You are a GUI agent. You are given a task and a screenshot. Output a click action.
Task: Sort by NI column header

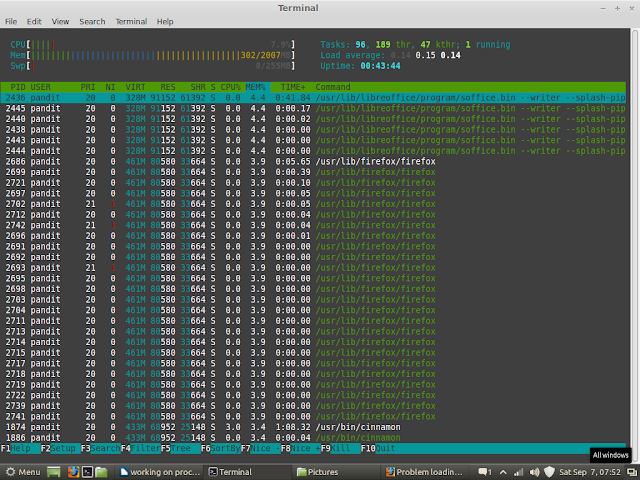pyautogui.click(x=110, y=87)
